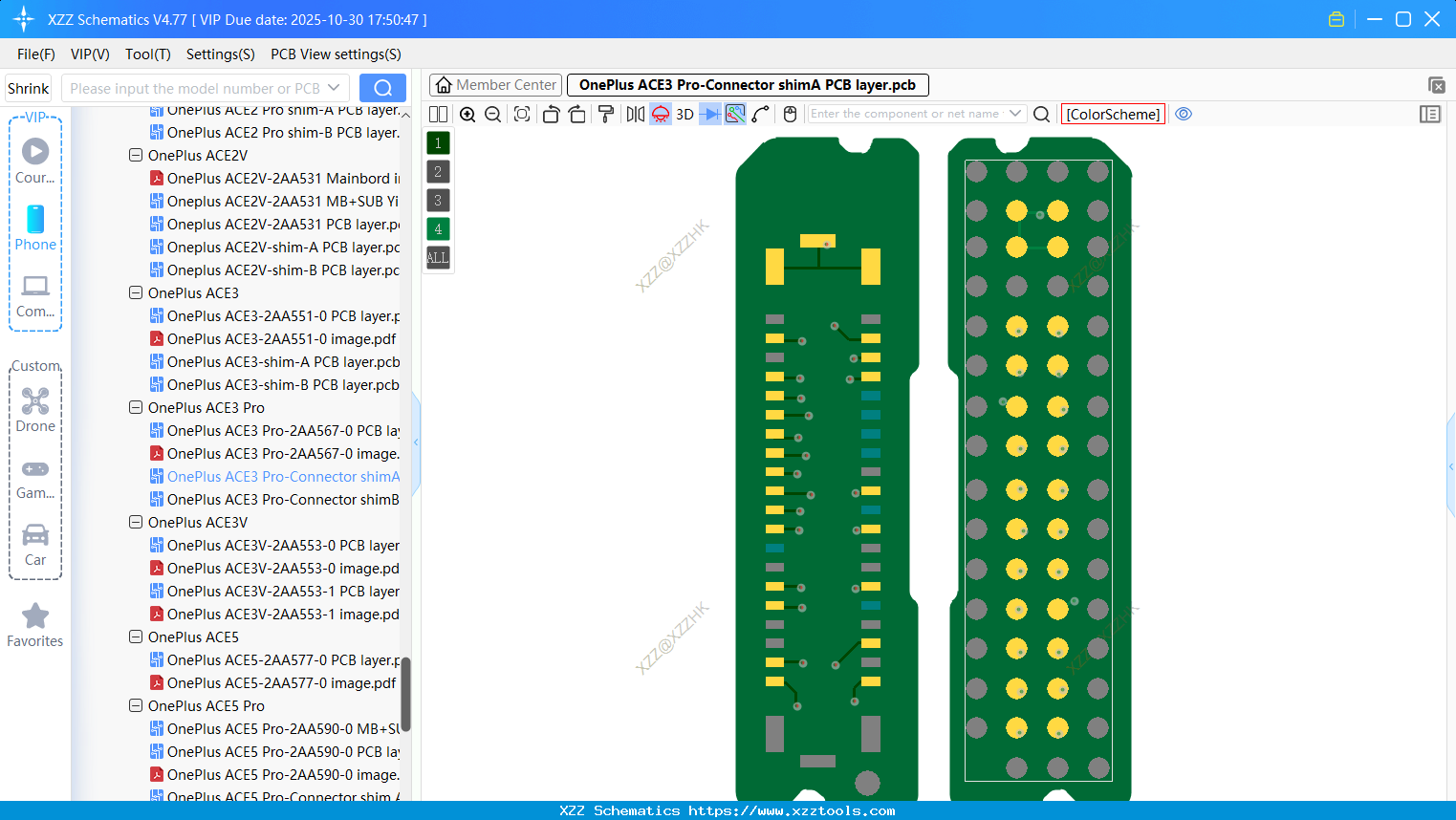The image size is (1456, 820).
Task: Open OnePlus ACE3V-2AA553-0 PCB layer file
Action: [x=275, y=545]
